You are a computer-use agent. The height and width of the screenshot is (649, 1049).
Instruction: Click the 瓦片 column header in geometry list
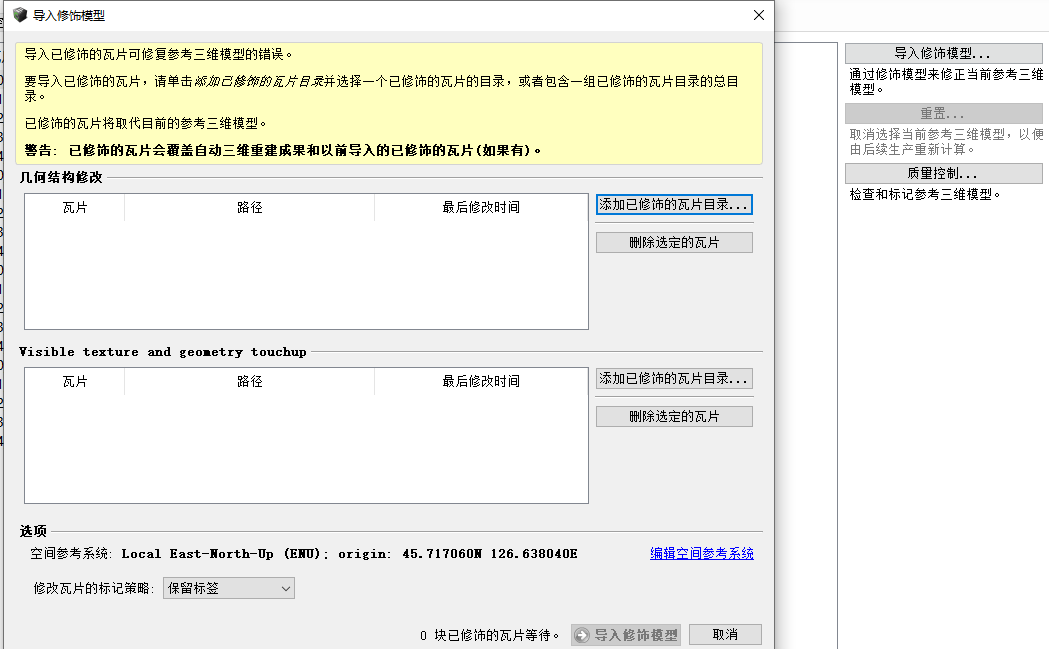point(74,207)
